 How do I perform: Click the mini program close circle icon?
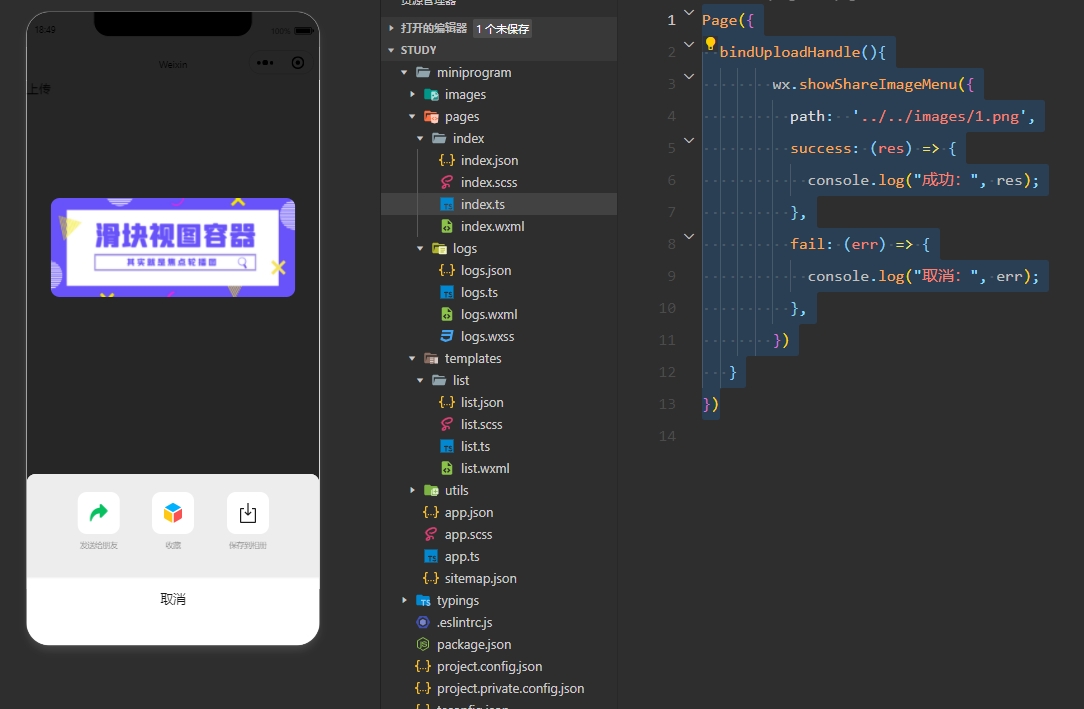[297, 63]
